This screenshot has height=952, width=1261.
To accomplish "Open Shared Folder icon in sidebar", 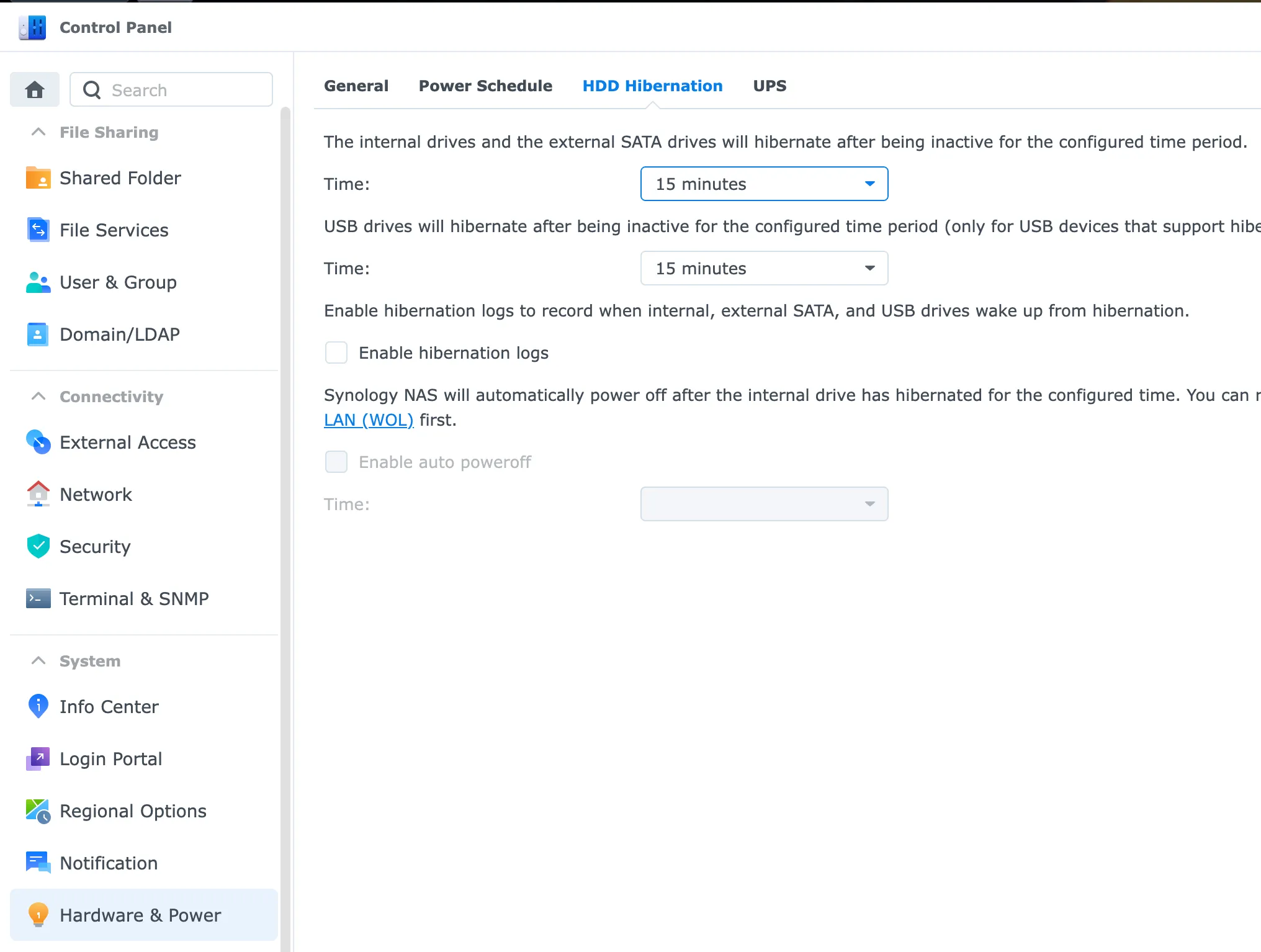I will click(38, 178).
